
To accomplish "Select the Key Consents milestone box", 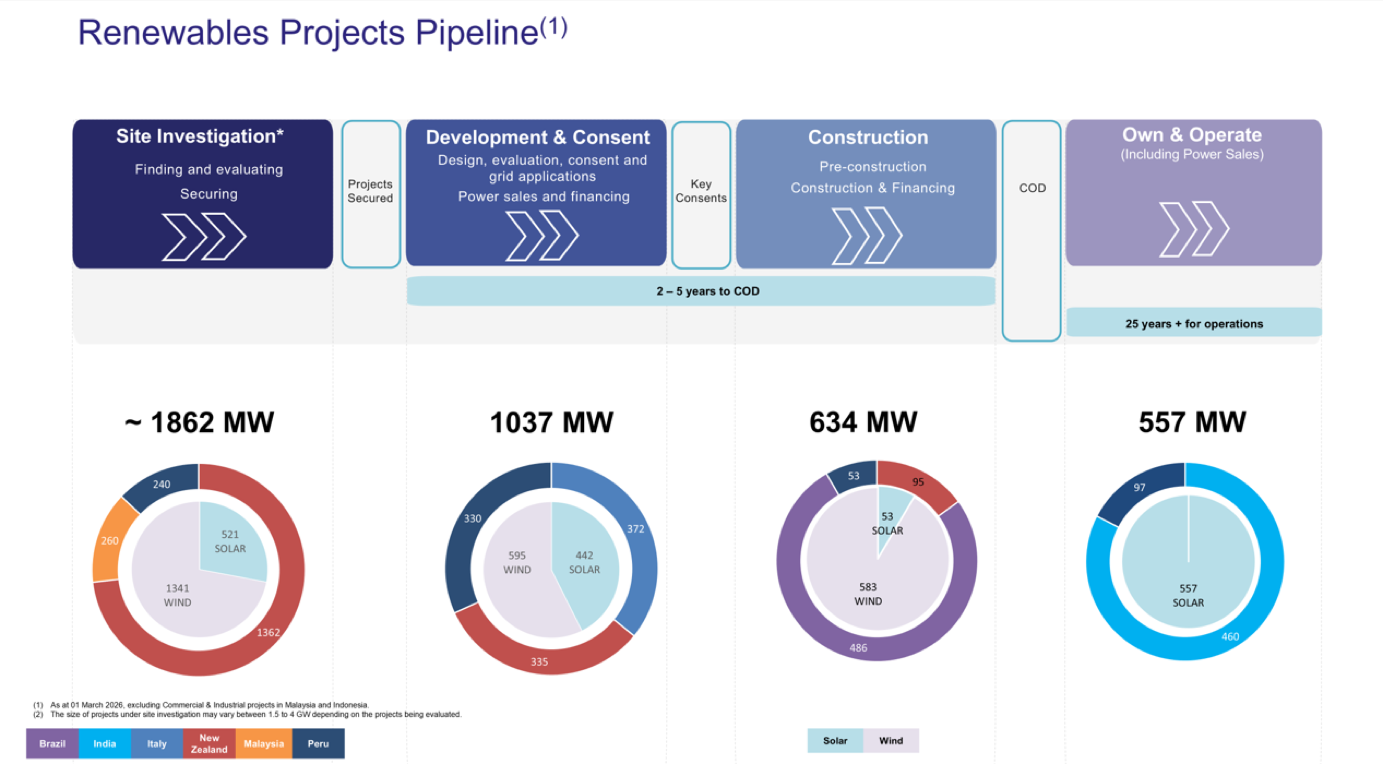I will (701, 194).
